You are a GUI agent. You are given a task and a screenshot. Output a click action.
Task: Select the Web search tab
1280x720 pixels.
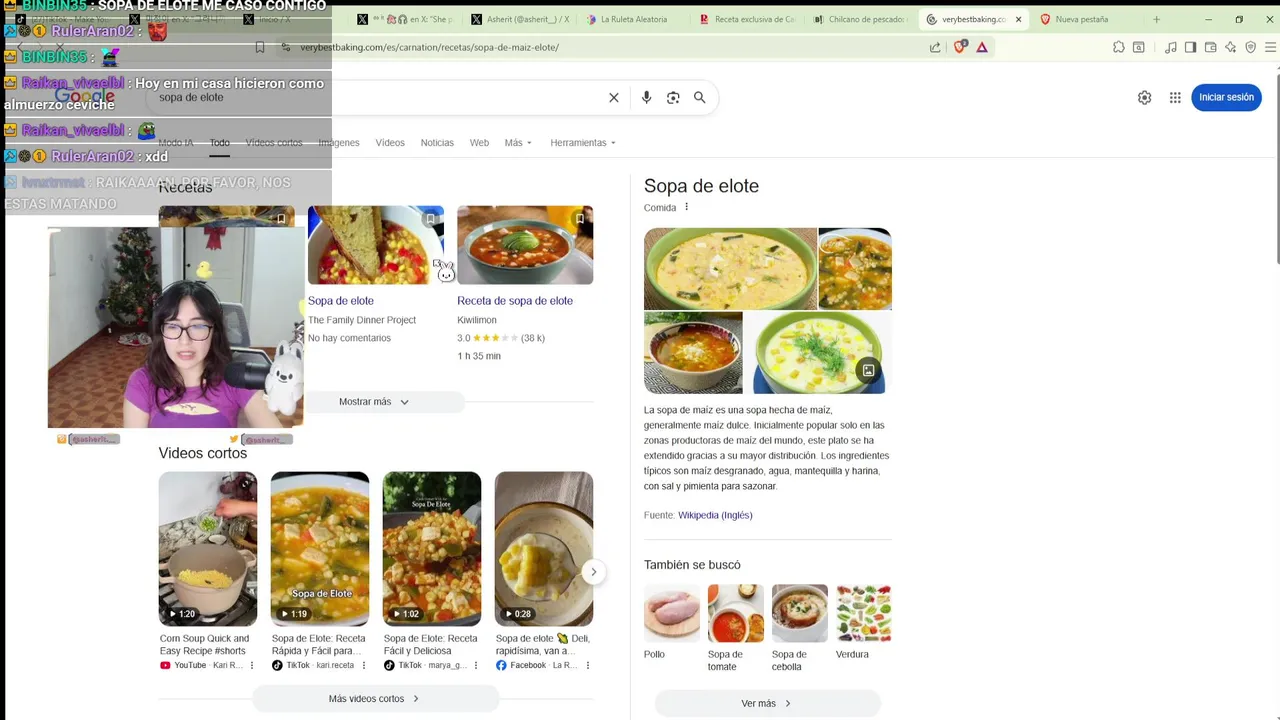(479, 143)
